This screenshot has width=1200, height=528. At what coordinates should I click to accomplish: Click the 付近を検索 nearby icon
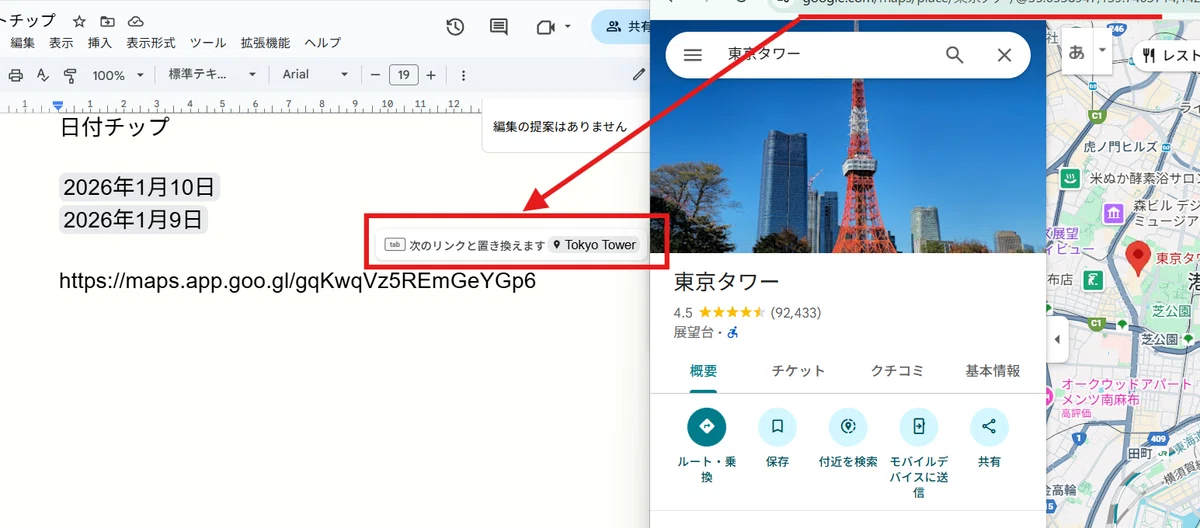[x=848, y=427]
